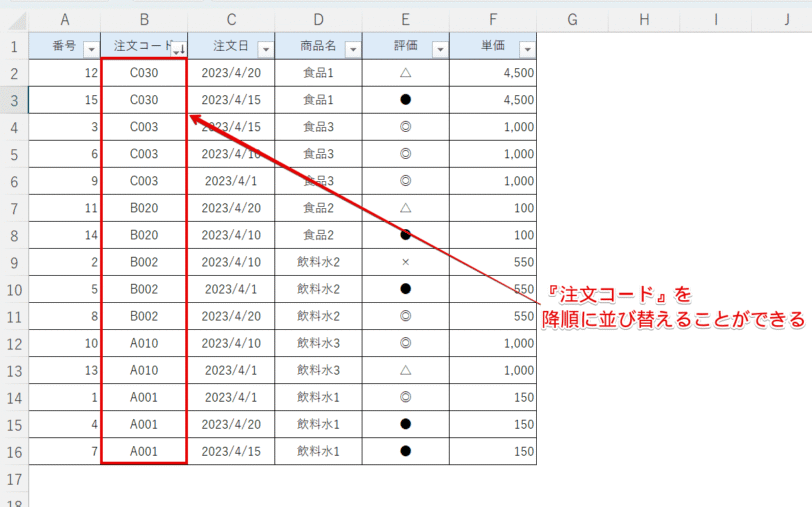Viewport: 812px width, 507px height.
Task: Open the 注文日 filter dropdown
Action: (266, 49)
